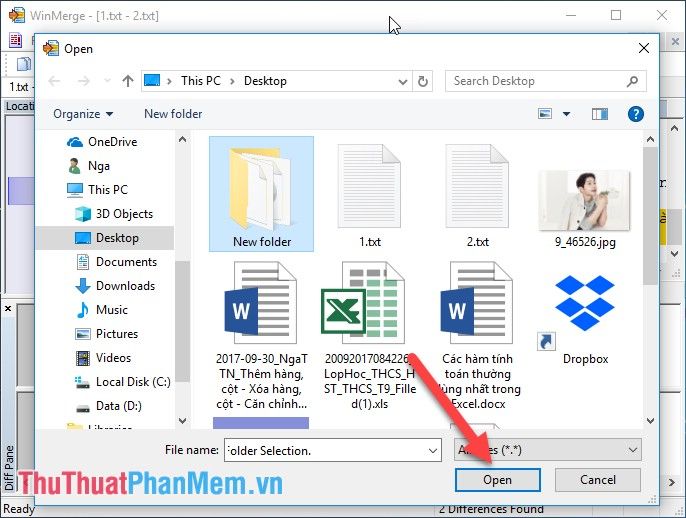
Task: Click the Back navigation arrow
Action: point(54,81)
